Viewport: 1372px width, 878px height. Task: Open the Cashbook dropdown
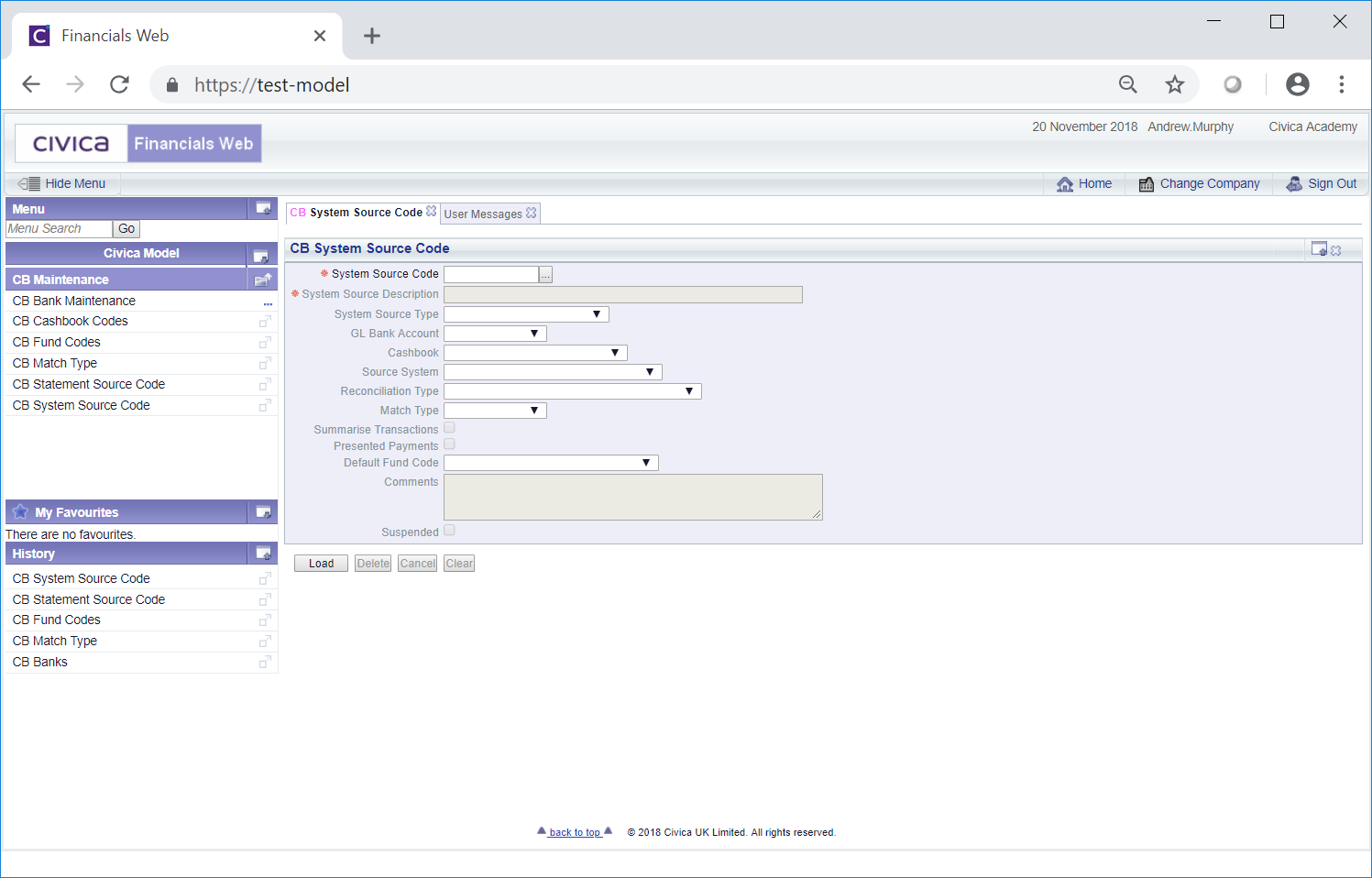tap(535, 353)
